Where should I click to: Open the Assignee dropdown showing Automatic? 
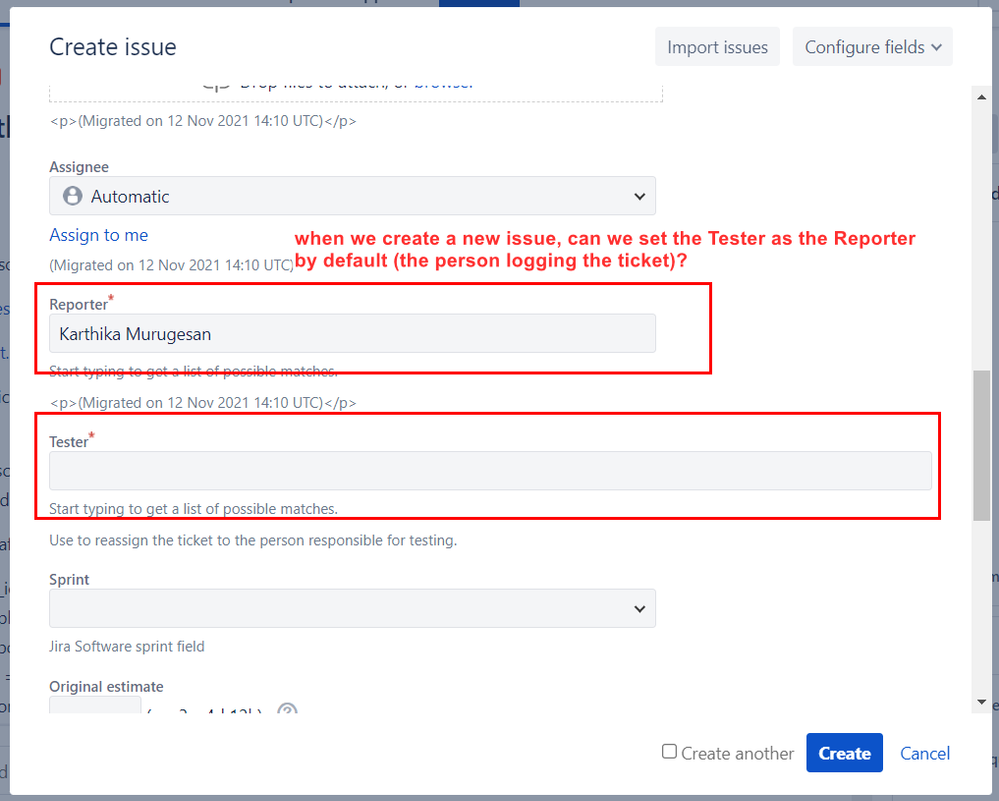pos(352,195)
